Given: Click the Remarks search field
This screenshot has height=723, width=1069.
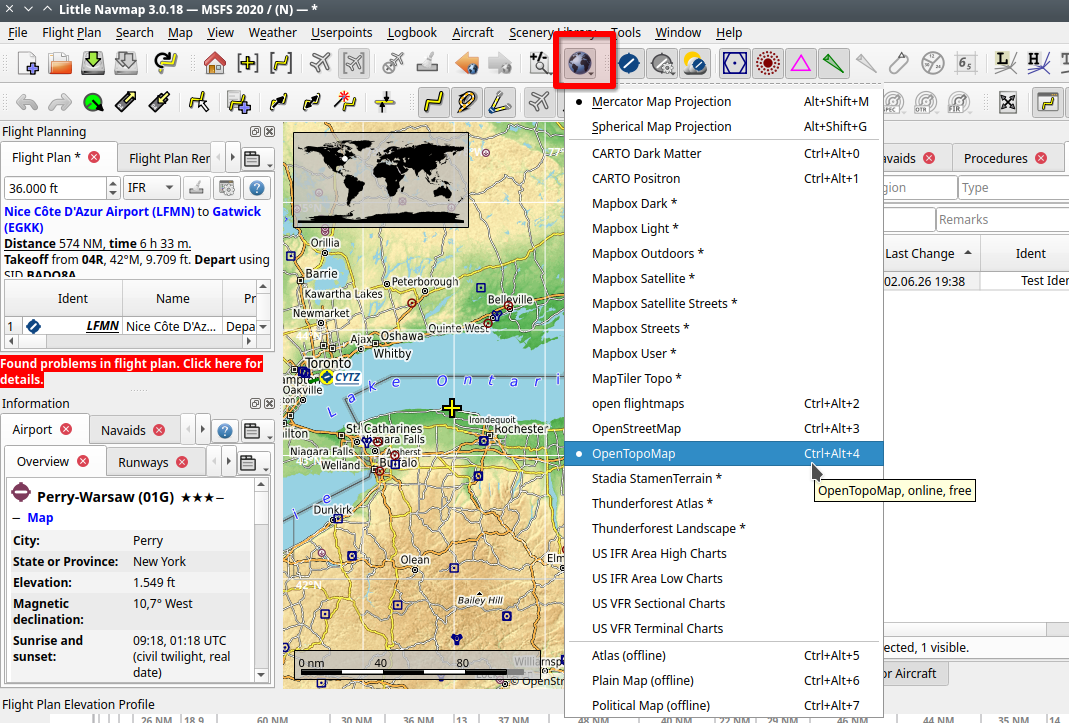Looking at the screenshot, I should click(1002, 220).
